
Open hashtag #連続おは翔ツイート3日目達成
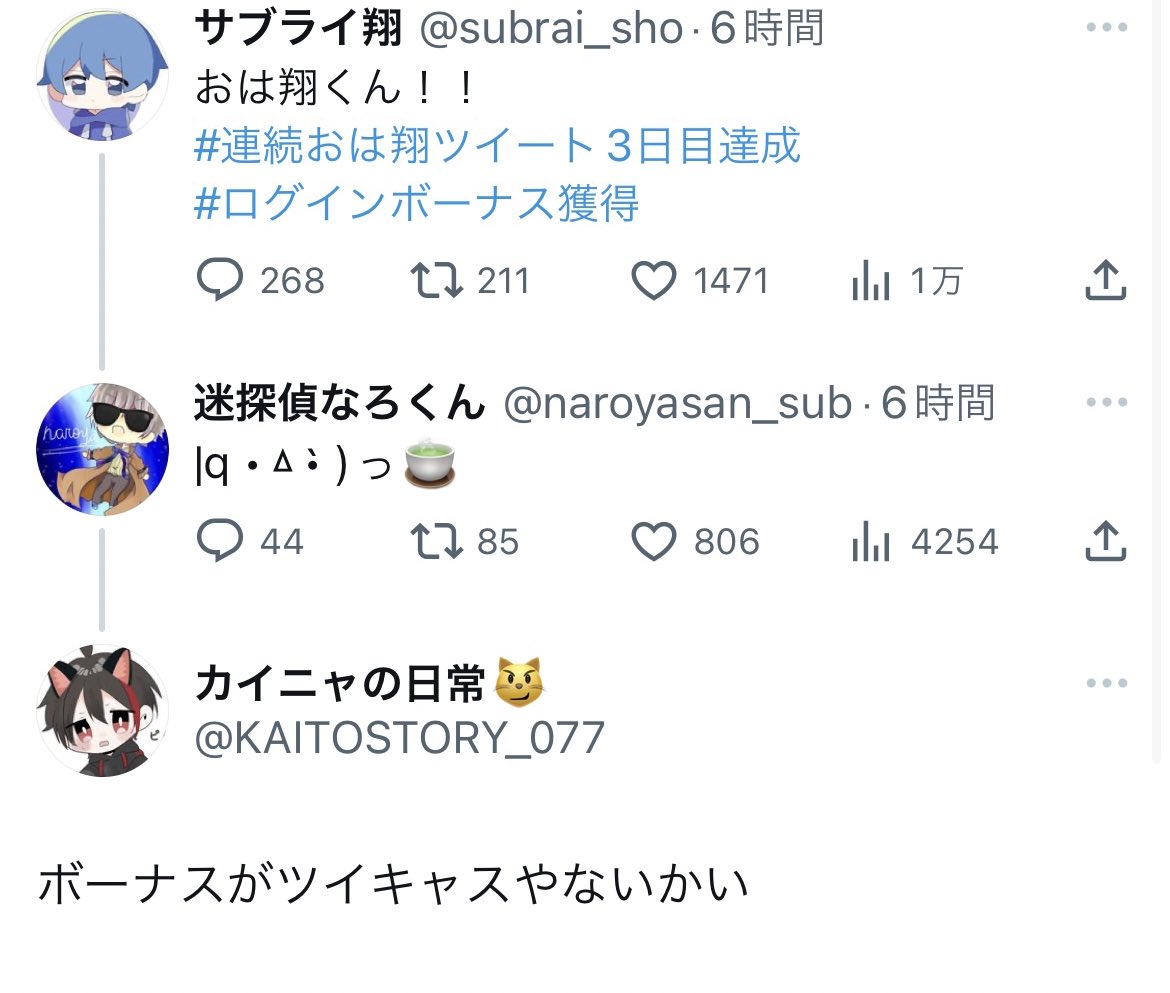tap(497, 145)
